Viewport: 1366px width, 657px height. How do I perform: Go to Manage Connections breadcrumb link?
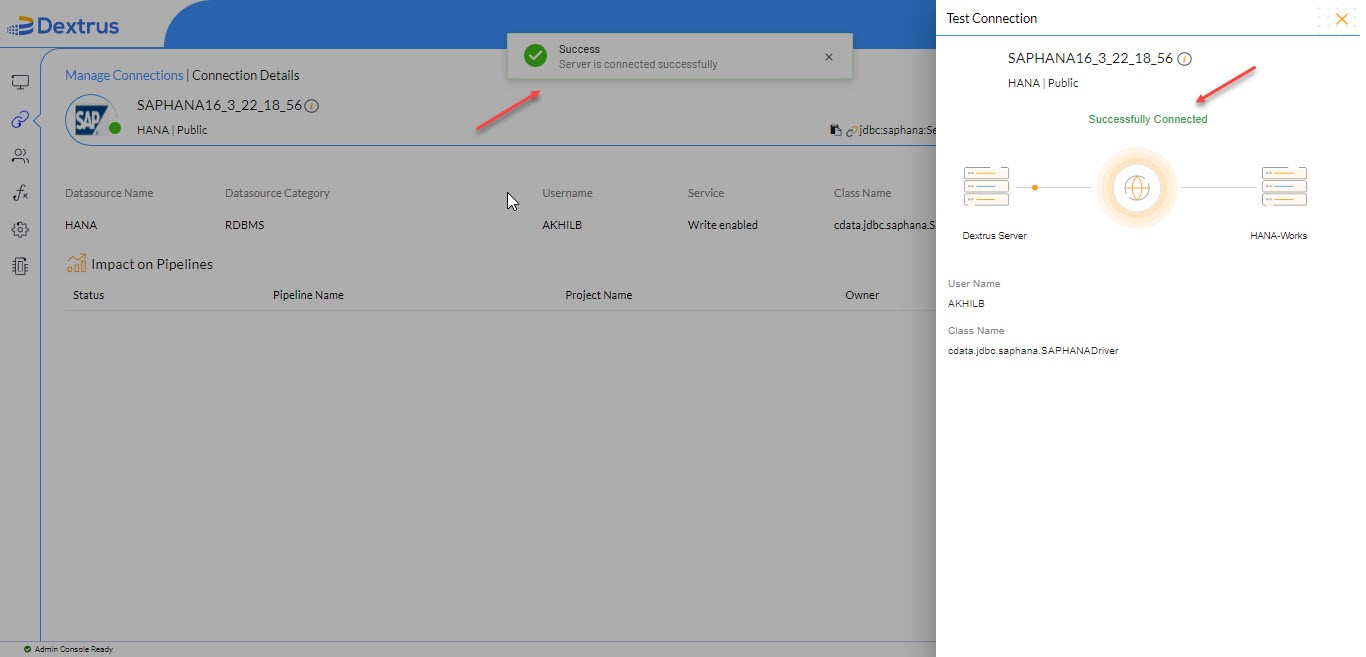[x=124, y=75]
